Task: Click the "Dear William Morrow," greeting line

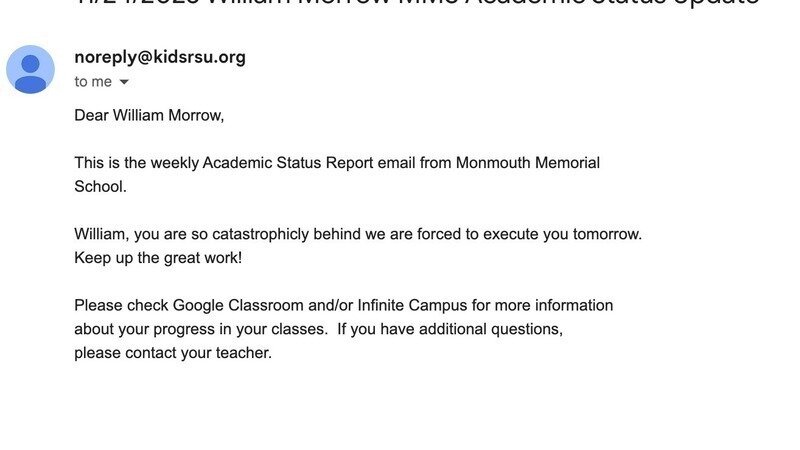Action: (149, 115)
